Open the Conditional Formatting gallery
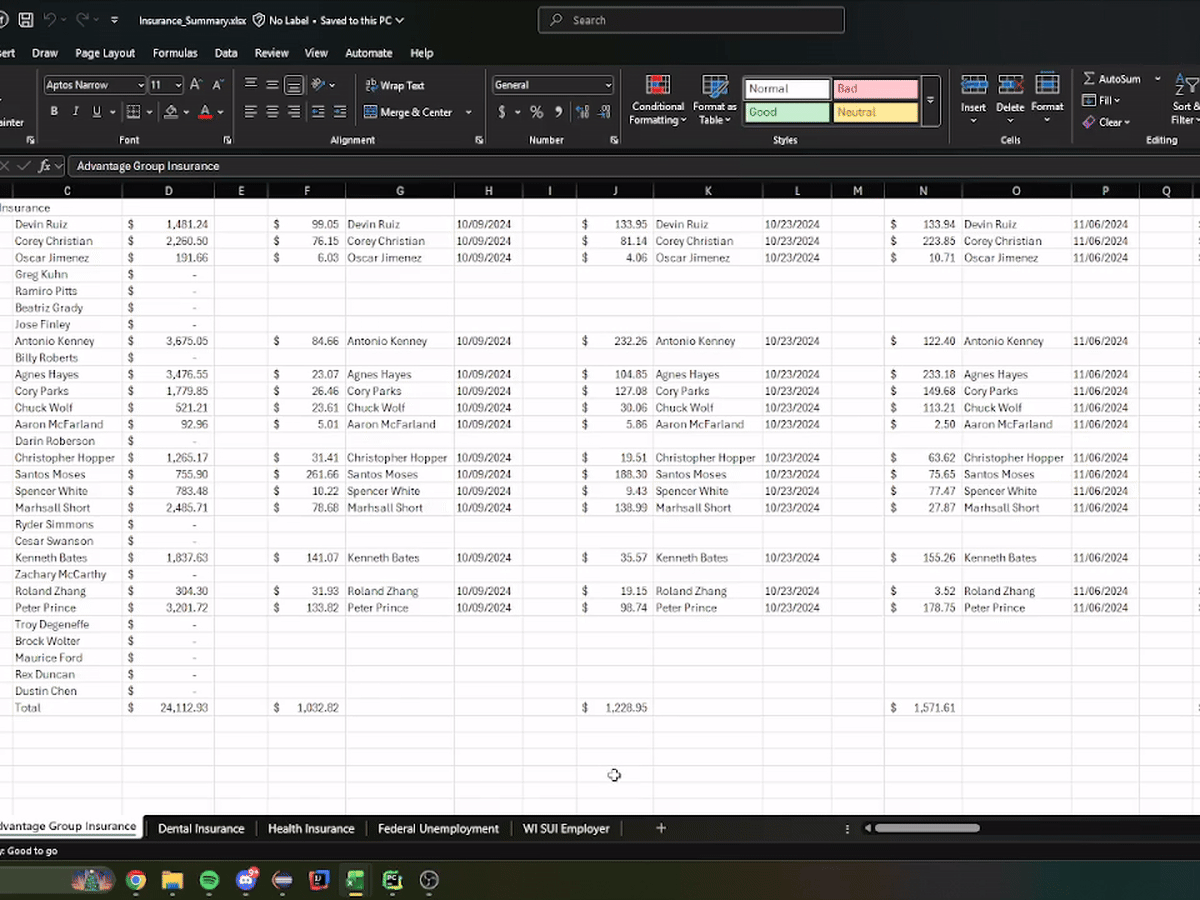Image resolution: width=1200 pixels, height=900 pixels. (657, 99)
